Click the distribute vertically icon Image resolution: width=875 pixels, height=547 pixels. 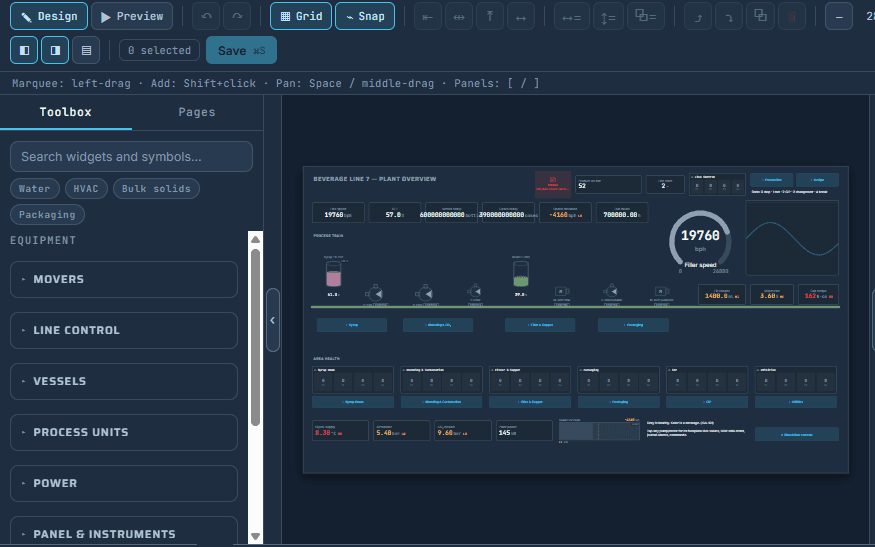click(608, 16)
